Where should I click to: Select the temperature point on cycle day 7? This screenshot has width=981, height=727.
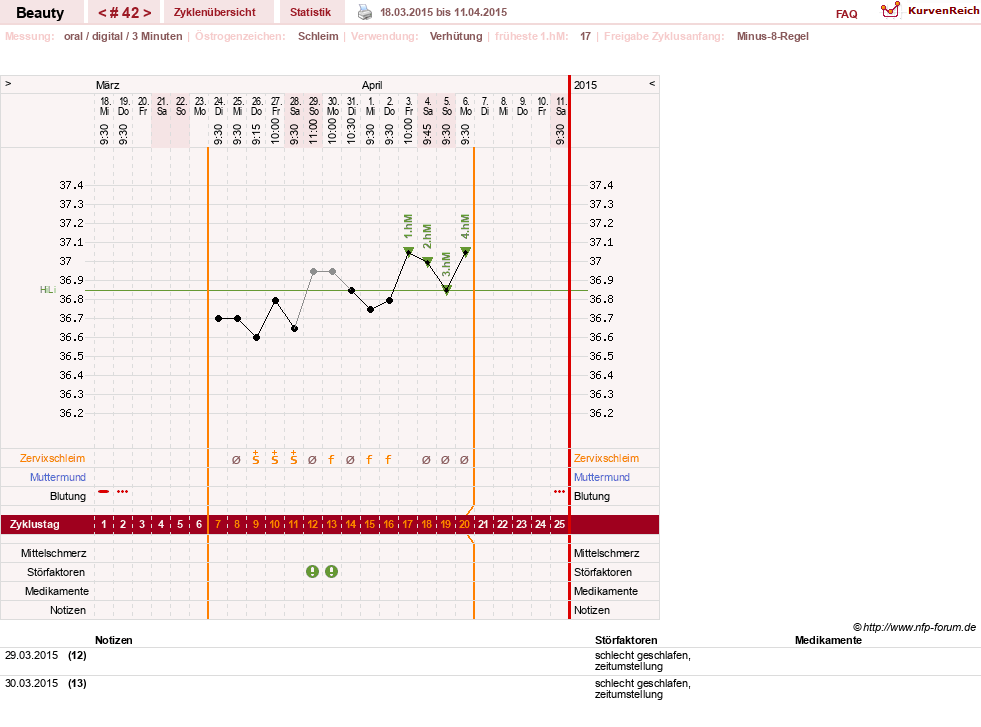(218, 318)
